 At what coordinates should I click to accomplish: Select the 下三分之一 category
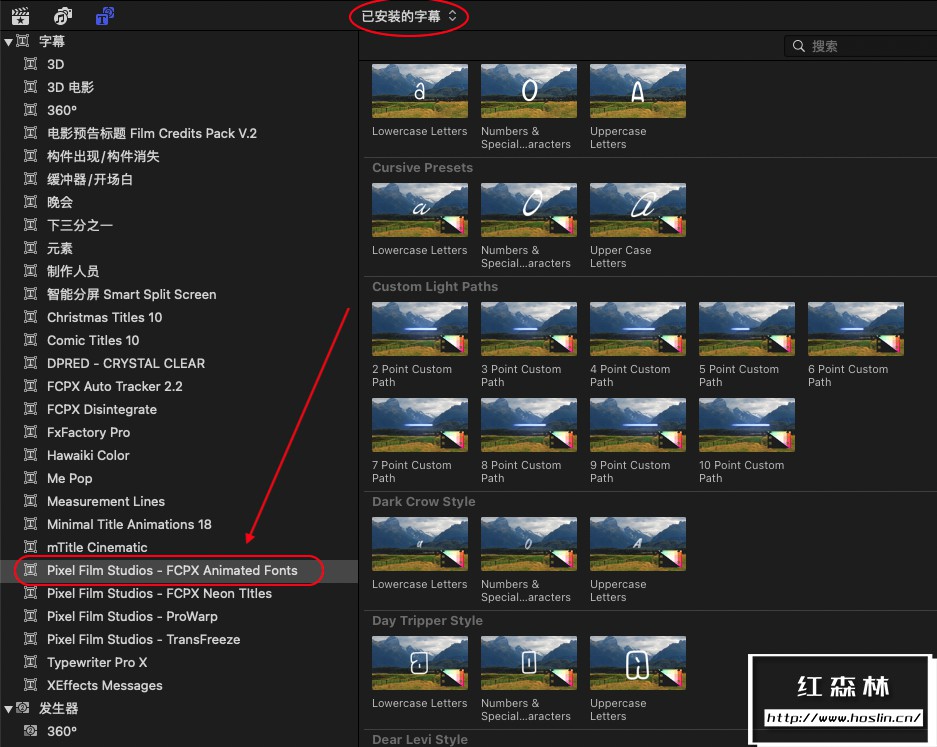tap(79, 225)
